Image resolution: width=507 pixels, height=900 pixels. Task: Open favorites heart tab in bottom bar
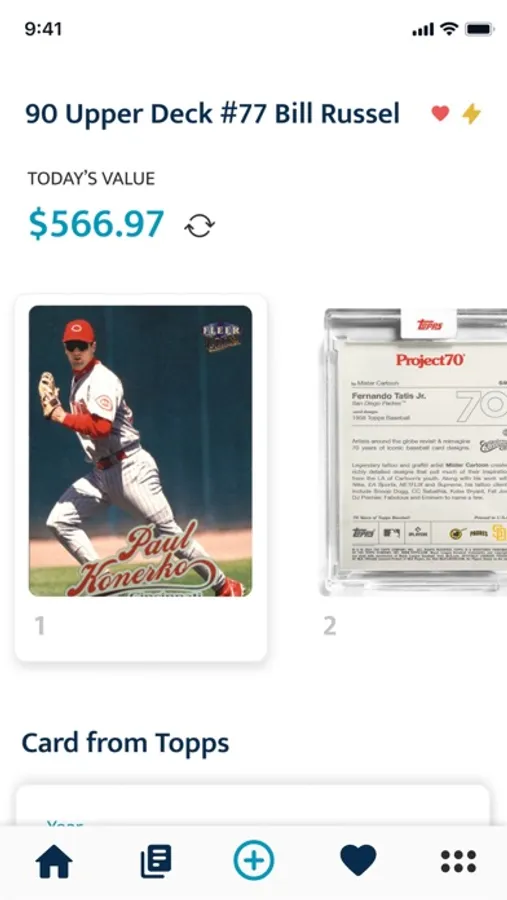358,861
